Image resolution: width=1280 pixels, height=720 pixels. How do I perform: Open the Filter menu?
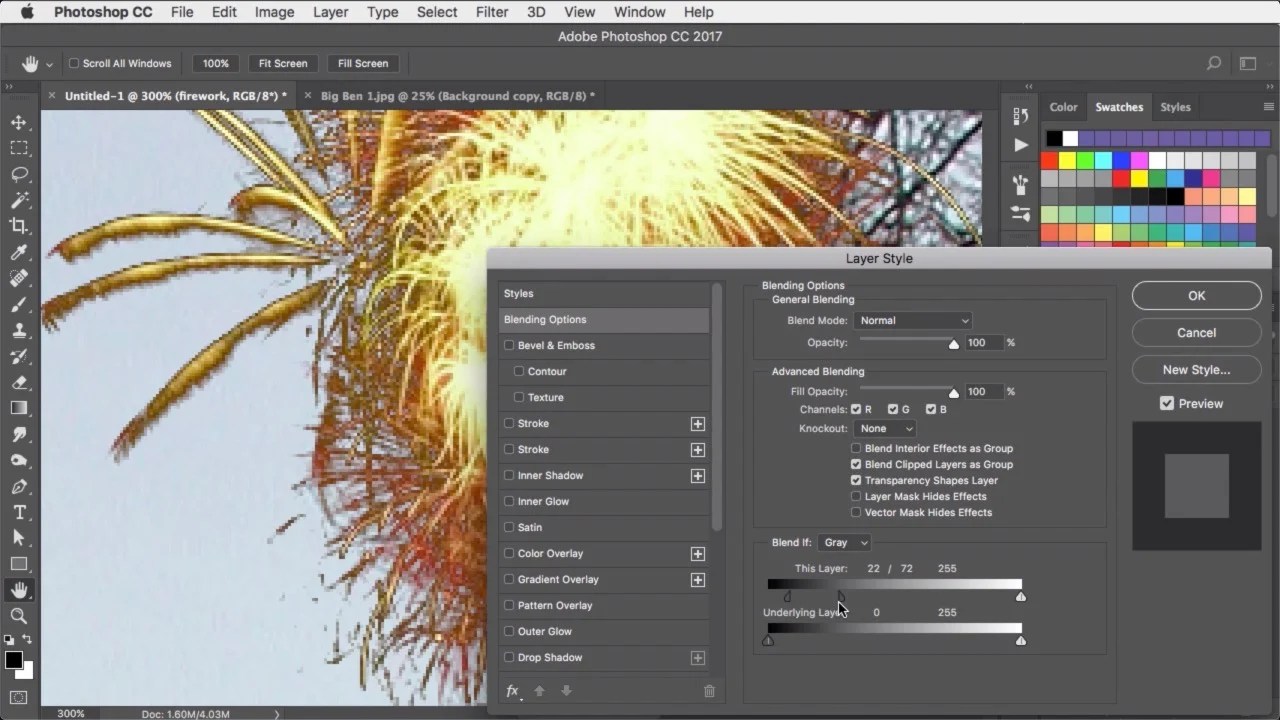tap(491, 11)
